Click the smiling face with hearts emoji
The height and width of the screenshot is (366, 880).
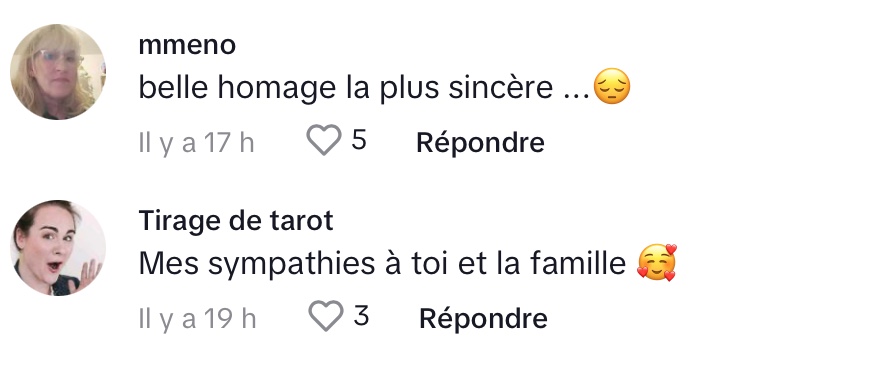(657, 263)
